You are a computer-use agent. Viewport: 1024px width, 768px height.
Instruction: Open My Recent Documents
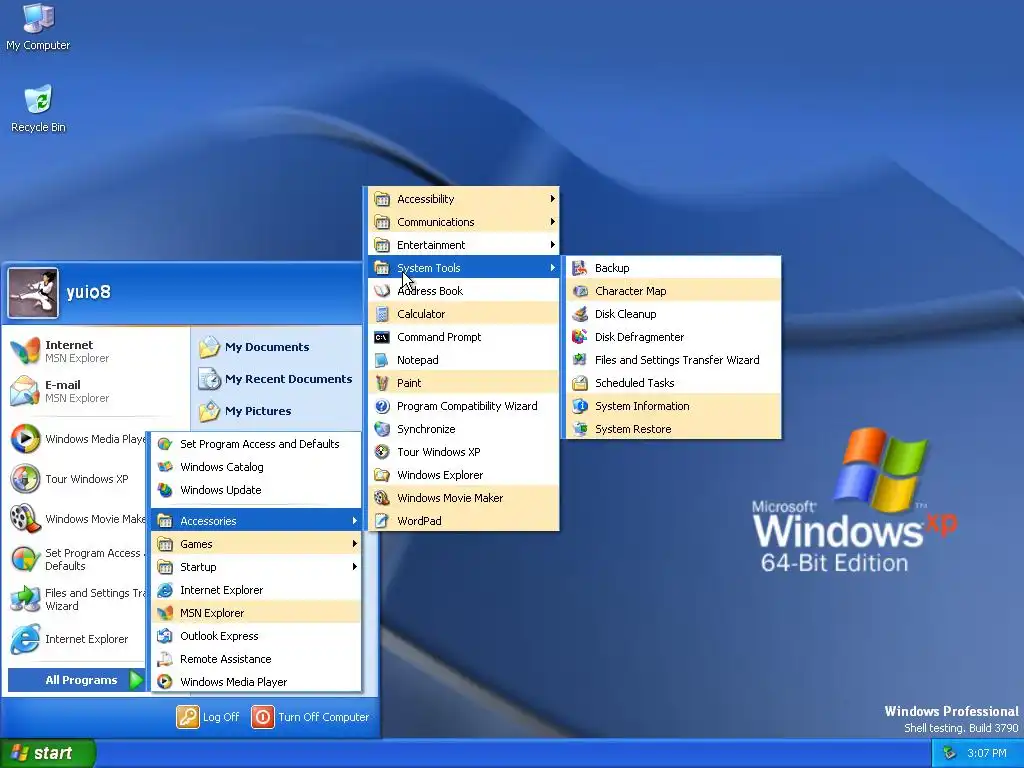point(277,379)
